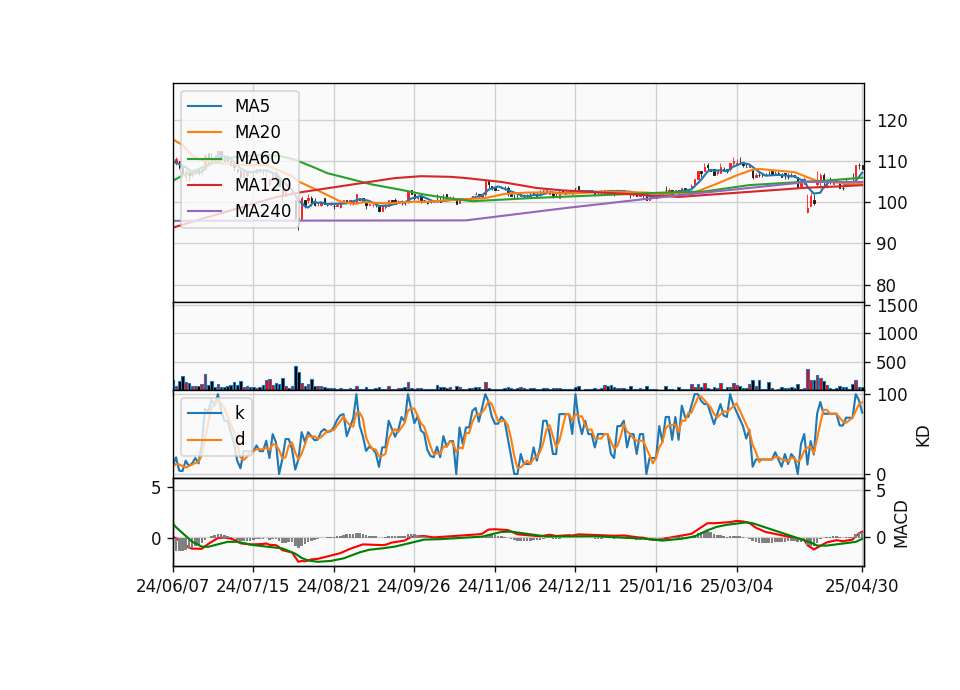Click the k legend label in KD panel
960x690 pixels.
point(240,413)
